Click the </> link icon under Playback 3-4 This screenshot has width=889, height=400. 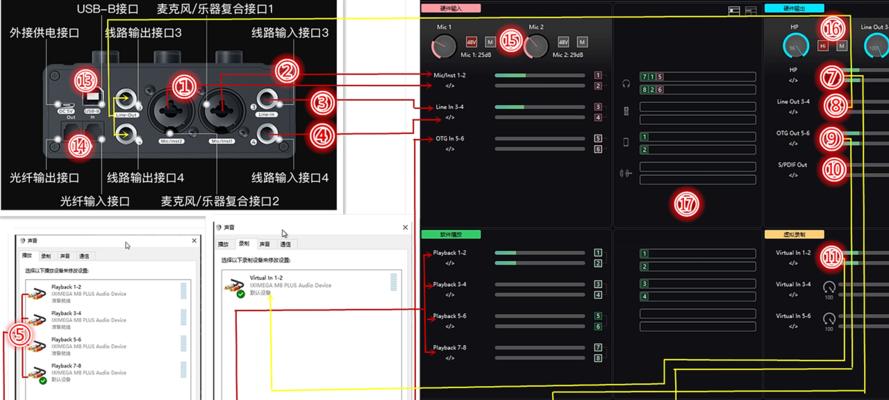pos(450,295)
